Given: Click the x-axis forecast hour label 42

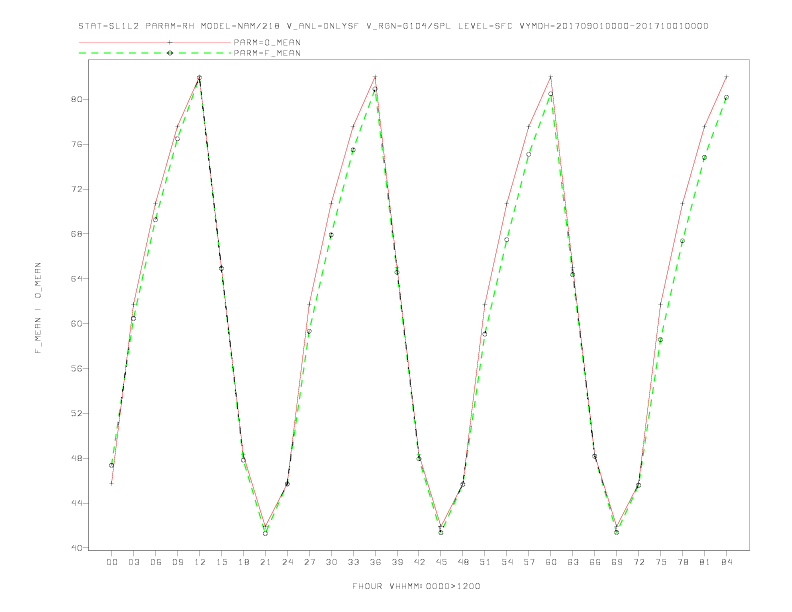Looking at the screenshot, I should 419,562.
